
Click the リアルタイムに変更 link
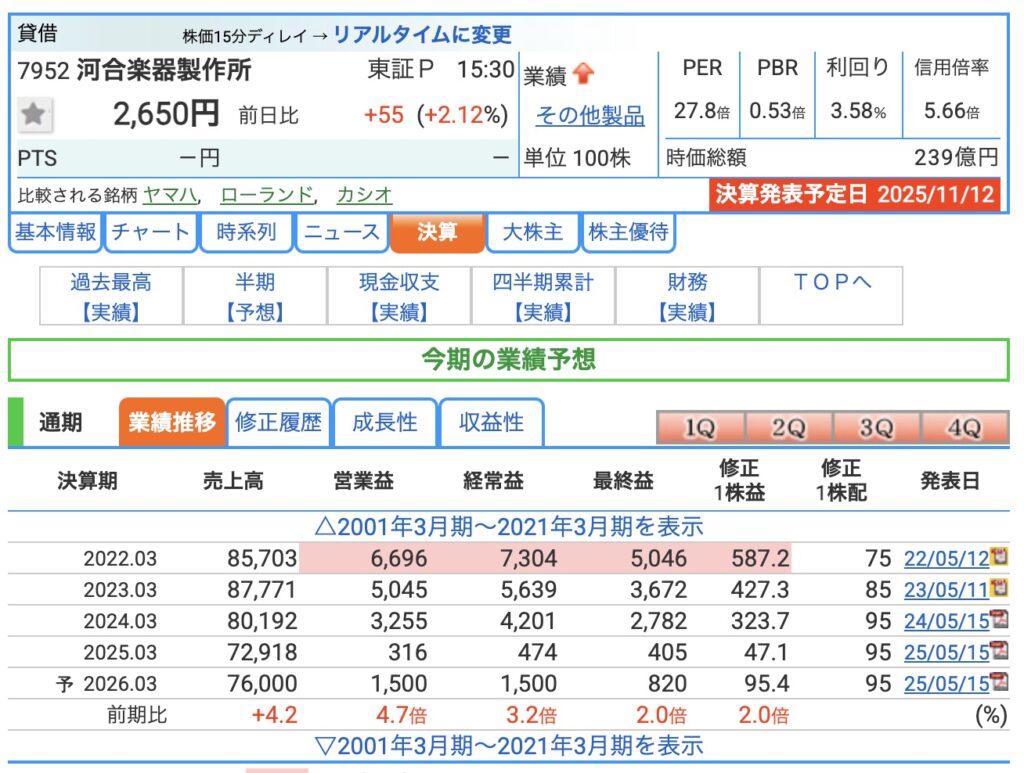pyautogui.click(x=422, y=35)
